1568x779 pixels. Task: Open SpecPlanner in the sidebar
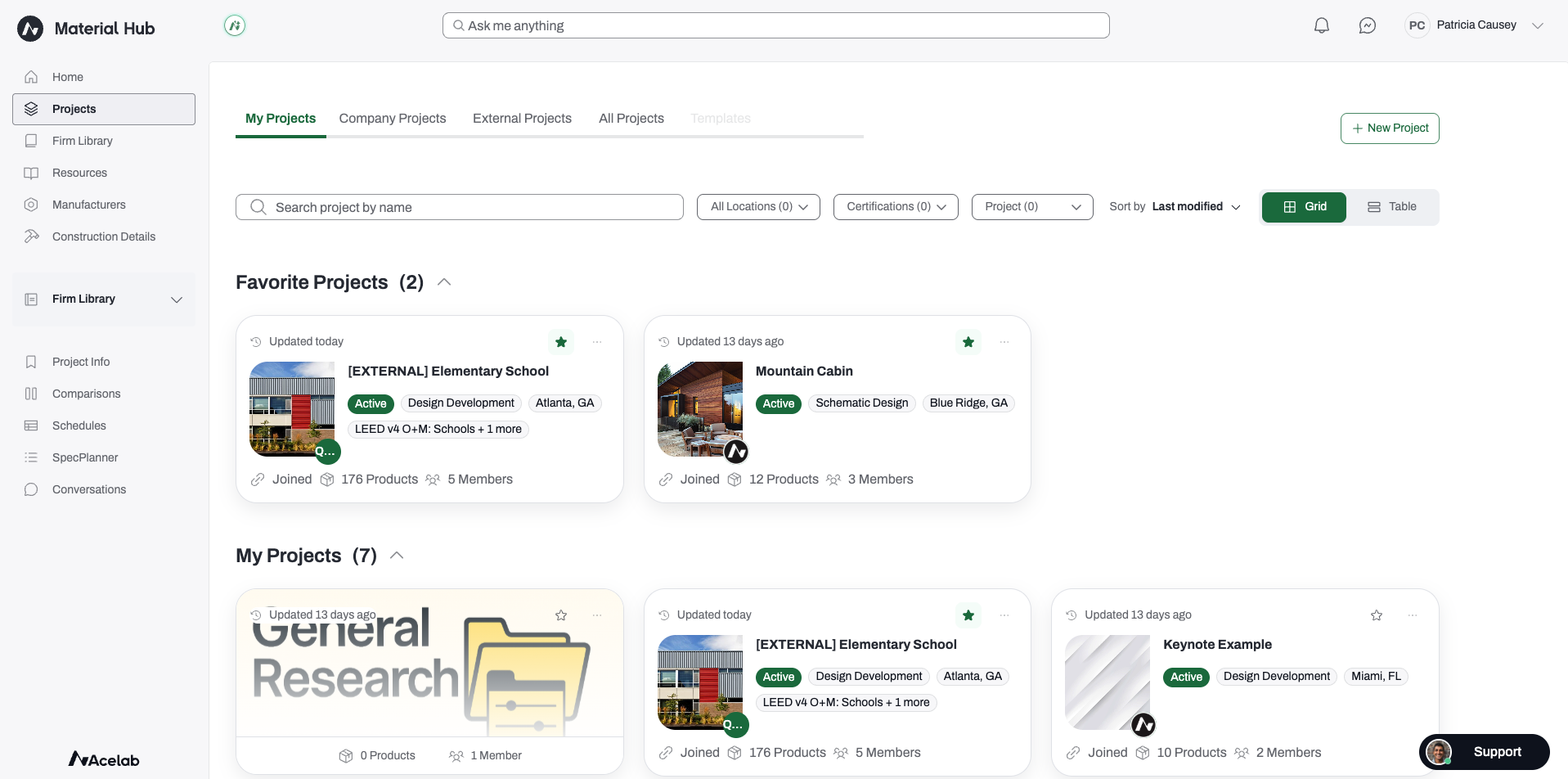coord(85,457)
